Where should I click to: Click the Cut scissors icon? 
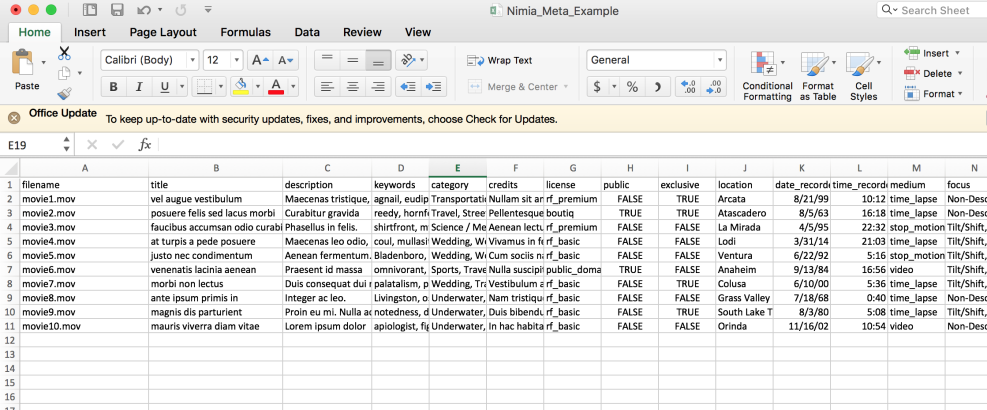(64, 52)
